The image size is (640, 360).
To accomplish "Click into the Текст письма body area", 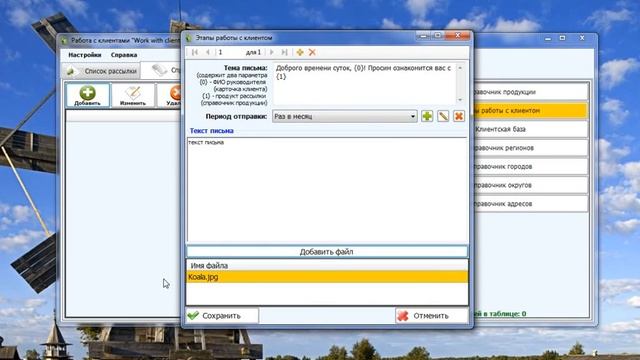I will tap(327, 190).
